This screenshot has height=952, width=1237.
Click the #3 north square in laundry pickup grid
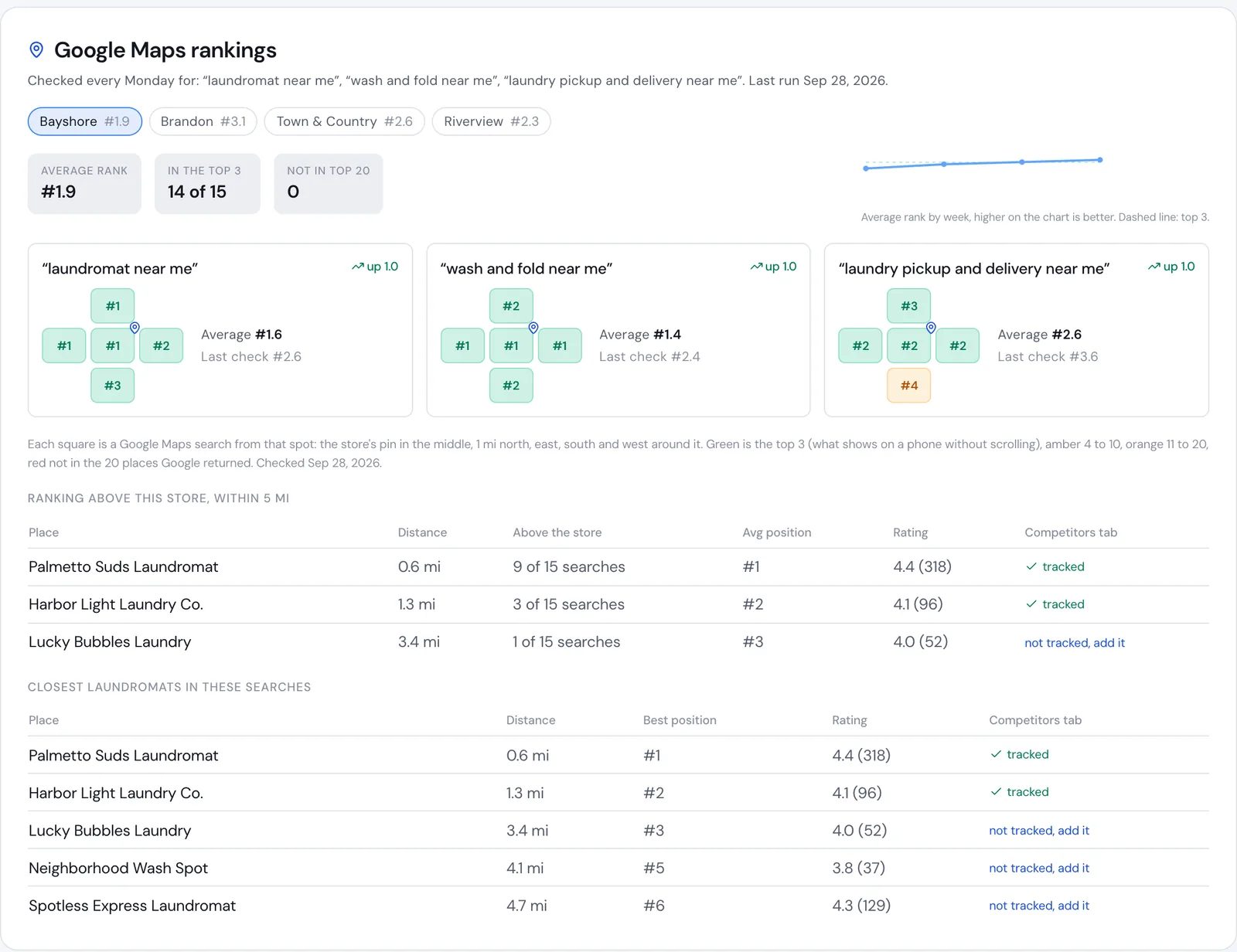click(909, 306)
